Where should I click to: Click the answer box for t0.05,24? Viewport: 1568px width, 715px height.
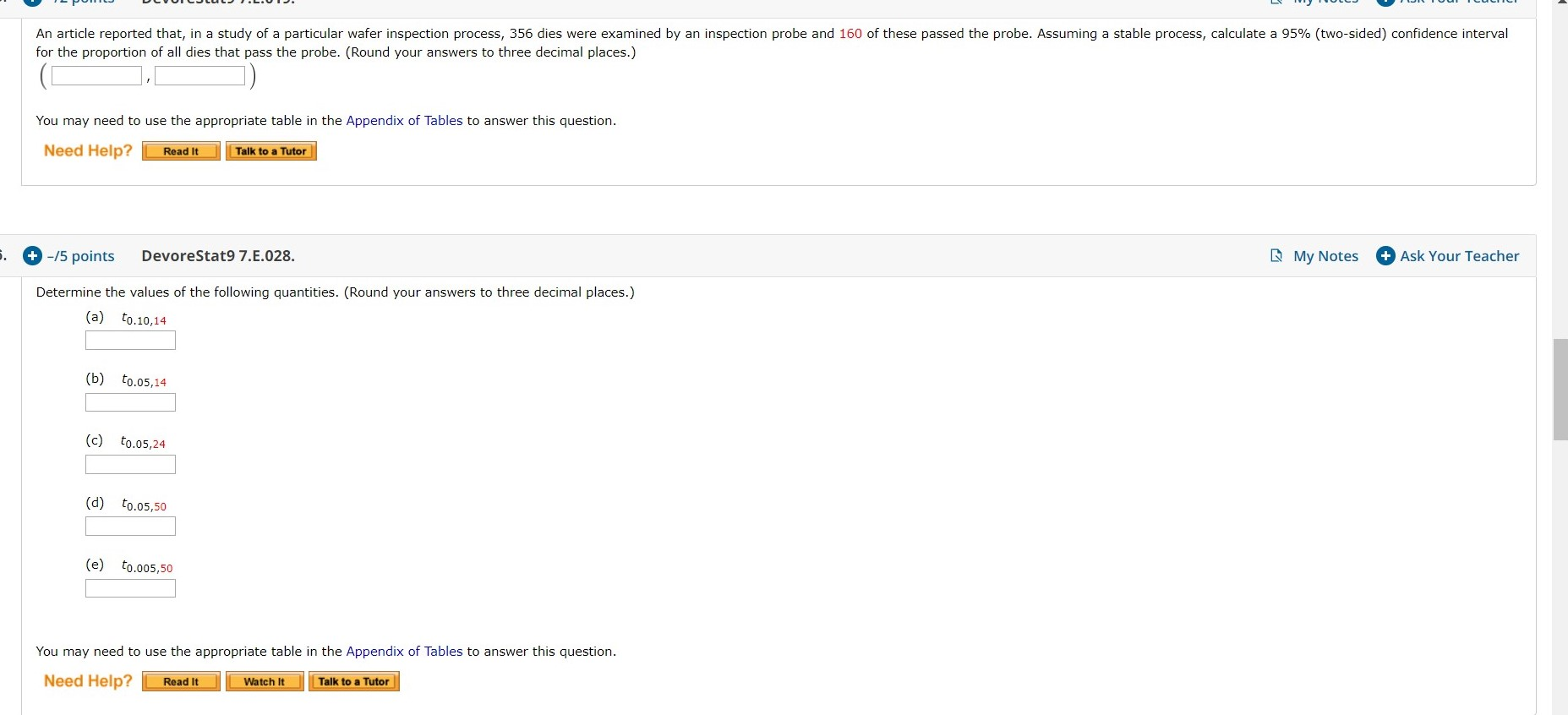coord(129,464)
